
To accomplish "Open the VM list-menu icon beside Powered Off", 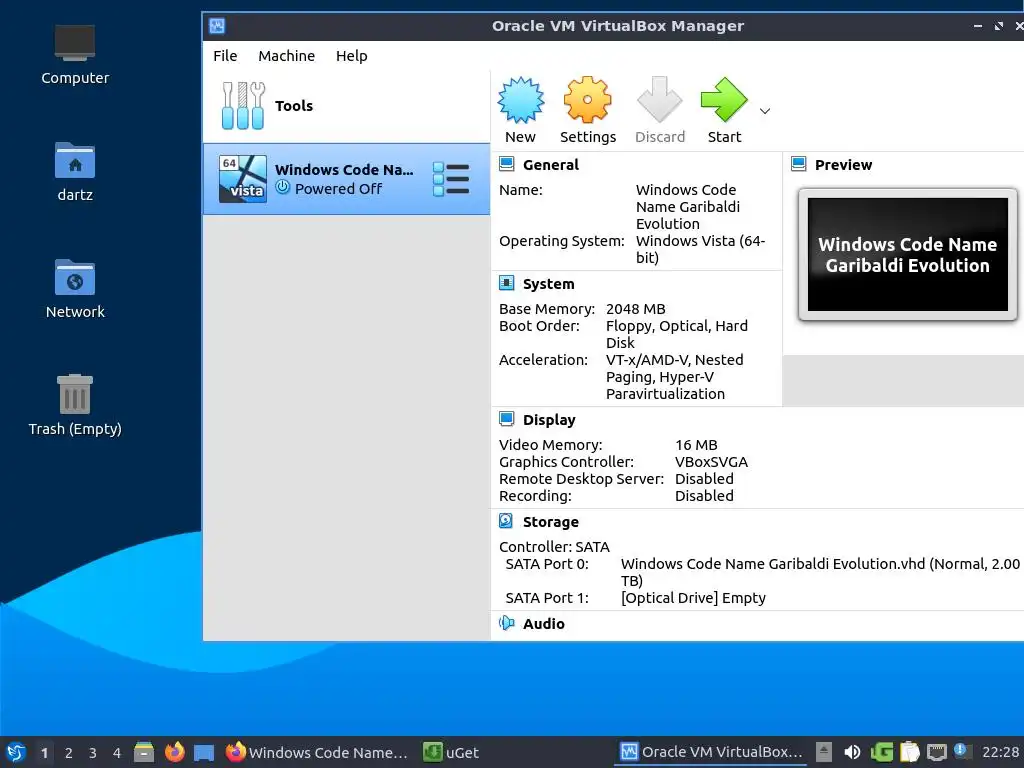I will pyautogui.click(x=451, y=179).
